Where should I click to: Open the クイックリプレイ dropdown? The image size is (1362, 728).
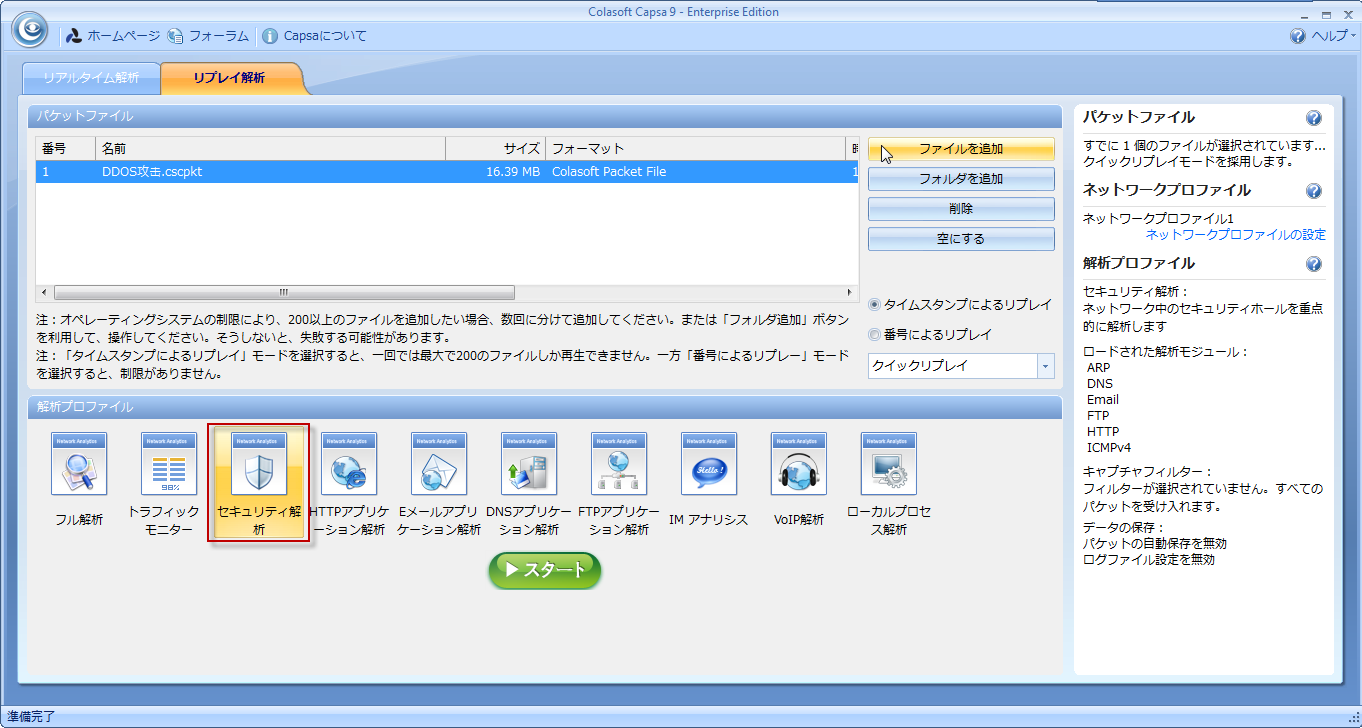tap(1046, 366)
